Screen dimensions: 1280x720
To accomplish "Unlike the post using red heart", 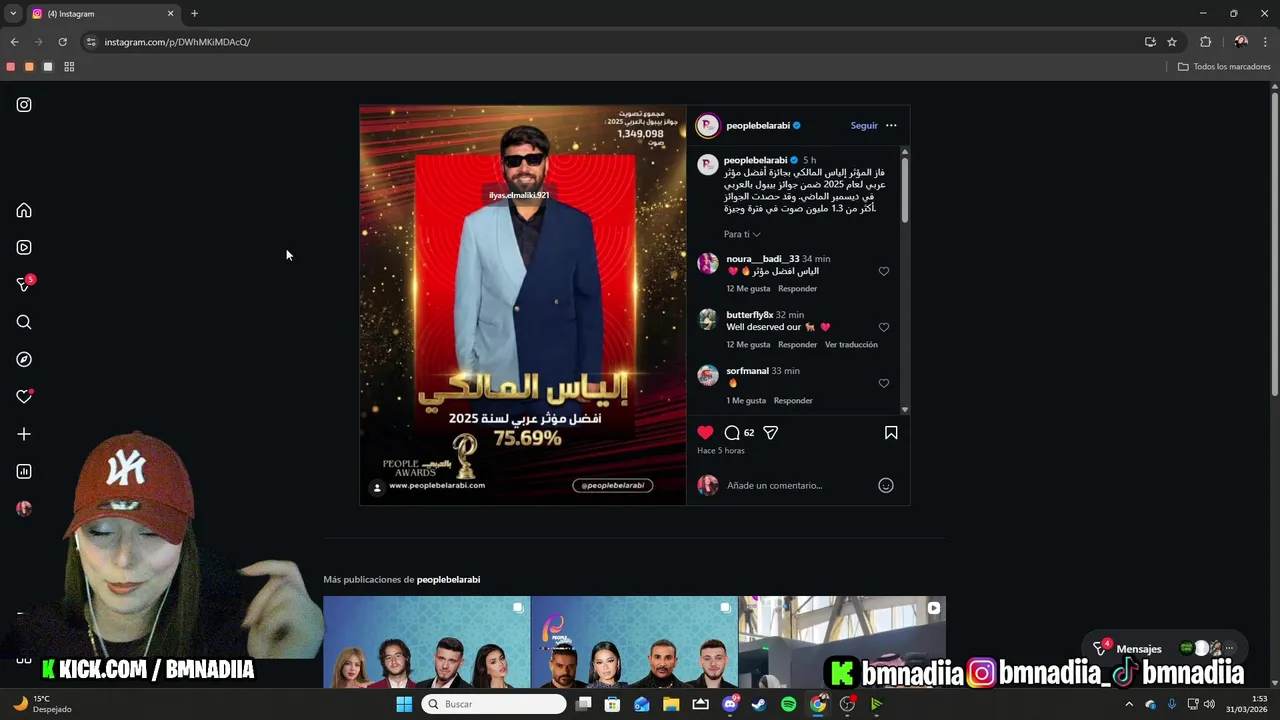I will [x=705, y=433].
